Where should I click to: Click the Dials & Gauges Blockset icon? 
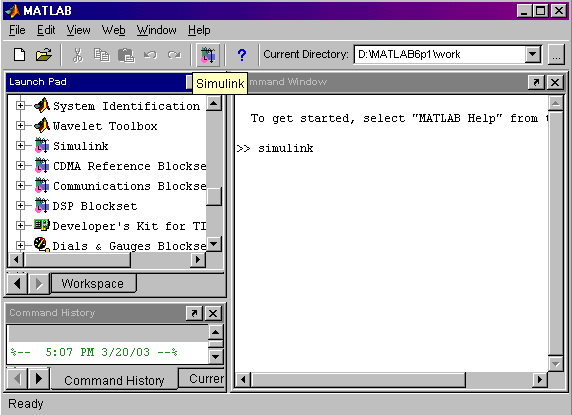pyautogui.click(x=42, y=244)
